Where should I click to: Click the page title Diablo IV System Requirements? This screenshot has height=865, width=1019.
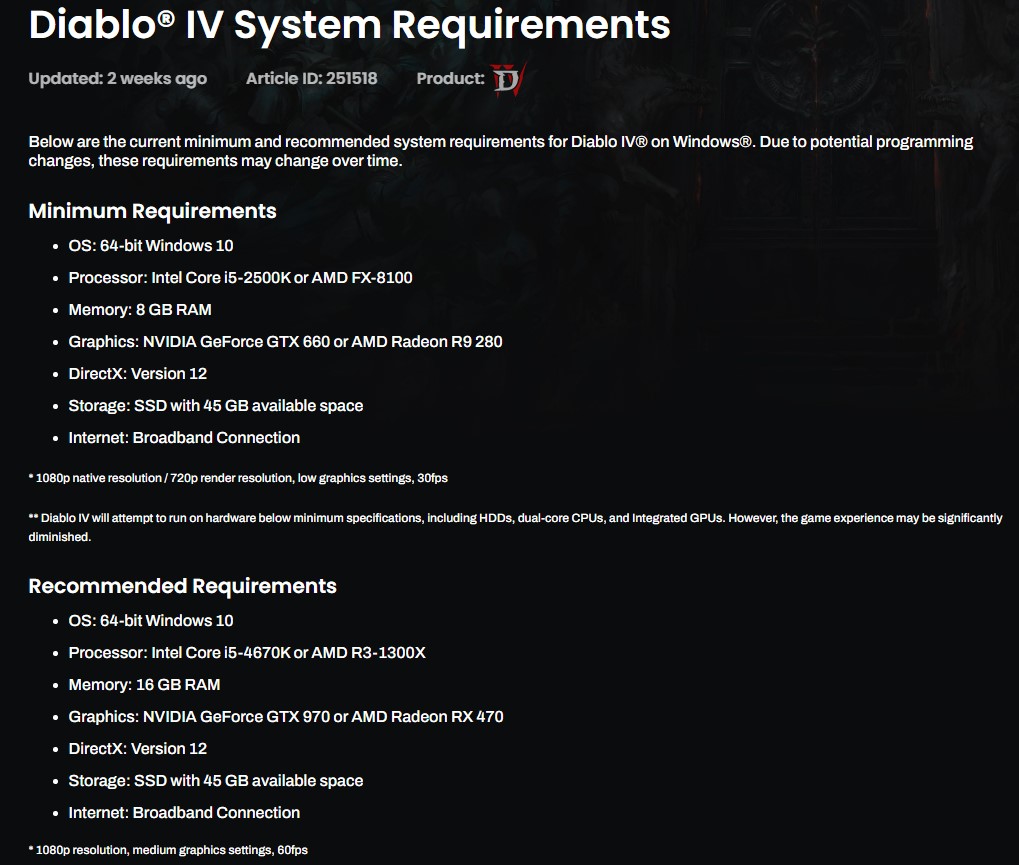pyautogui.click(x=349, y=25)
